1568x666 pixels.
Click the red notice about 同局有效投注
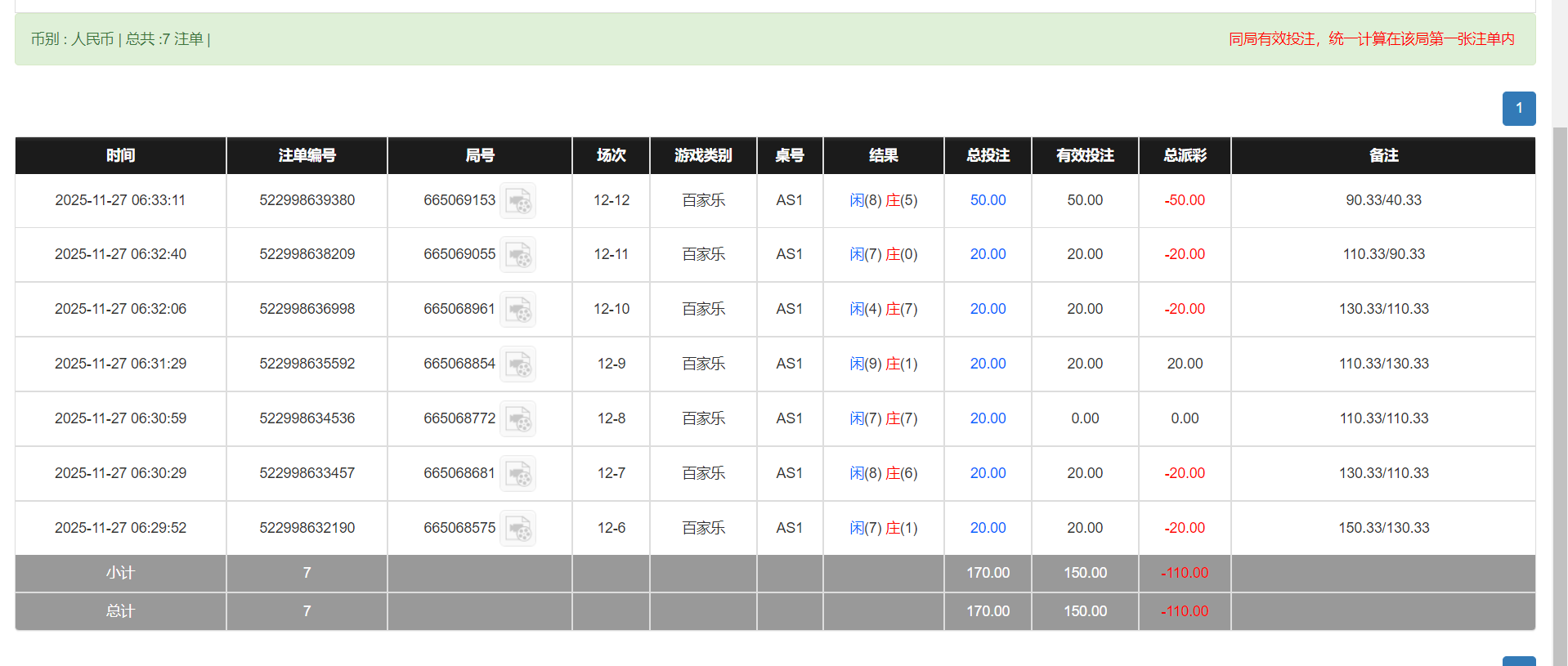click(1371, 39)
